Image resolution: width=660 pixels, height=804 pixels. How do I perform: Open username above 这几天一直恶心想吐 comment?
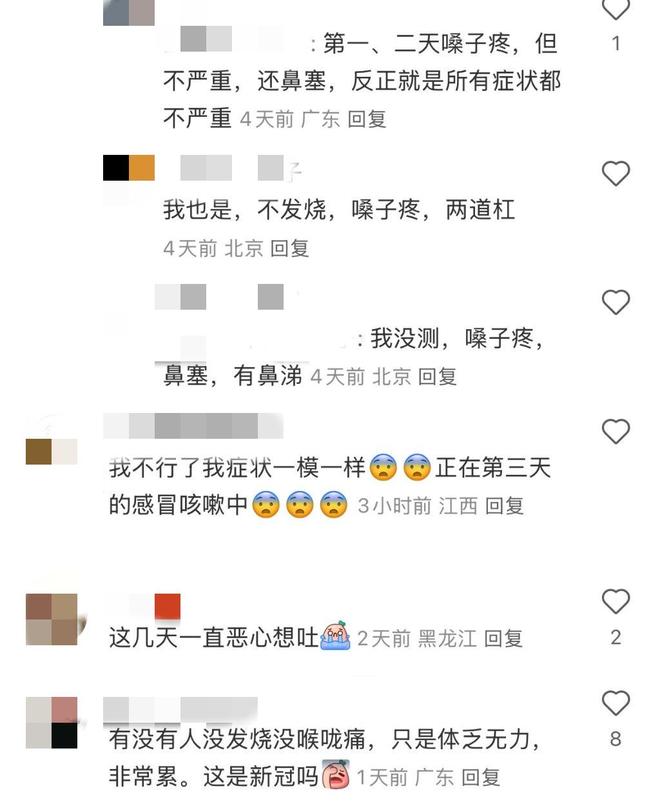pos(143,607)
